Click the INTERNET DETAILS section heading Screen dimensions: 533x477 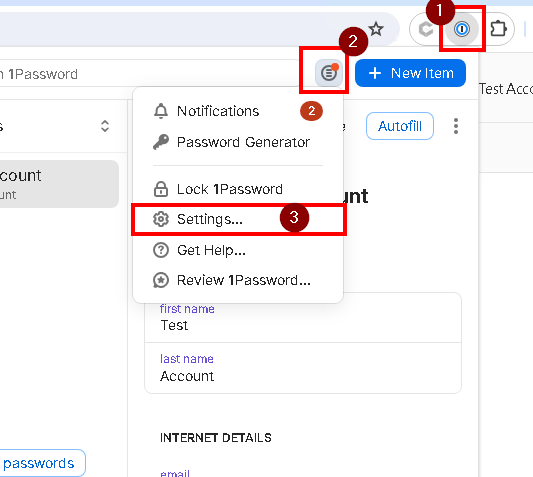tap(216, 438)
